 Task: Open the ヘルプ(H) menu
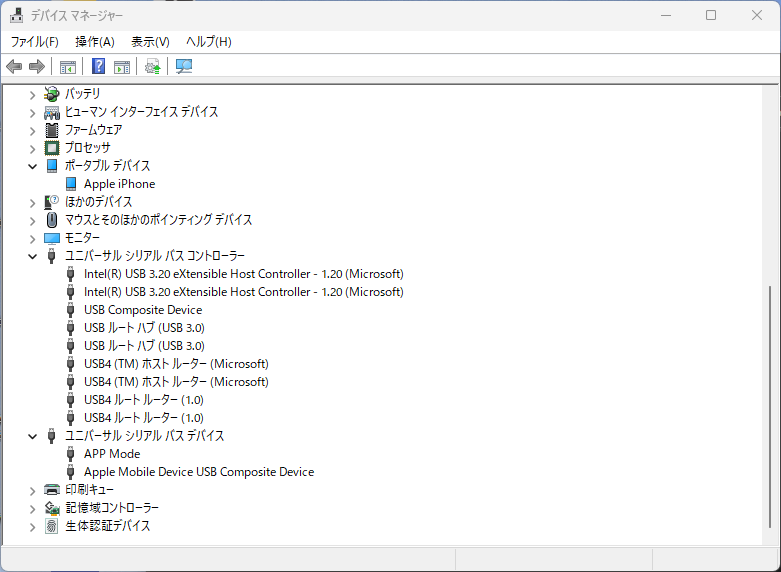209,42
